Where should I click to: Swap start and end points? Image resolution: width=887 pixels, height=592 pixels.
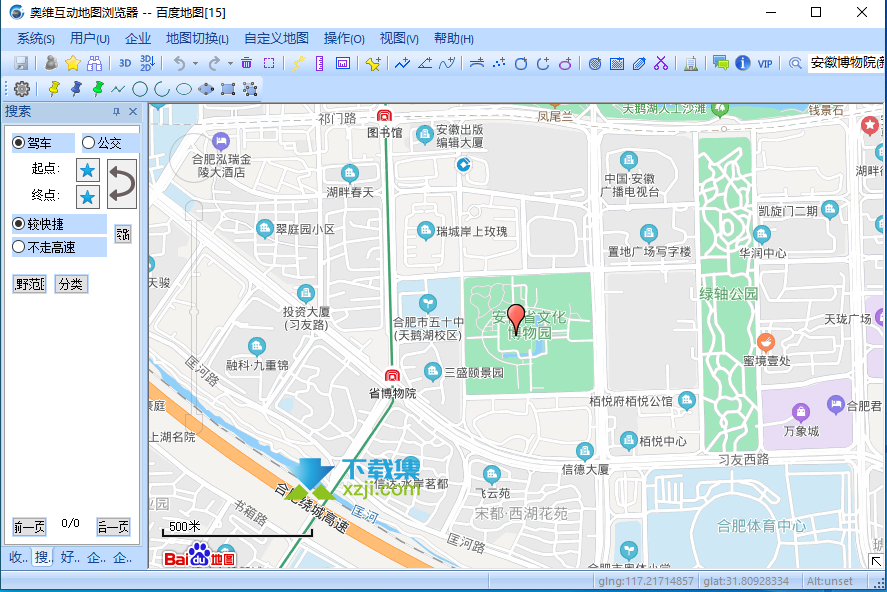[122, 184]
